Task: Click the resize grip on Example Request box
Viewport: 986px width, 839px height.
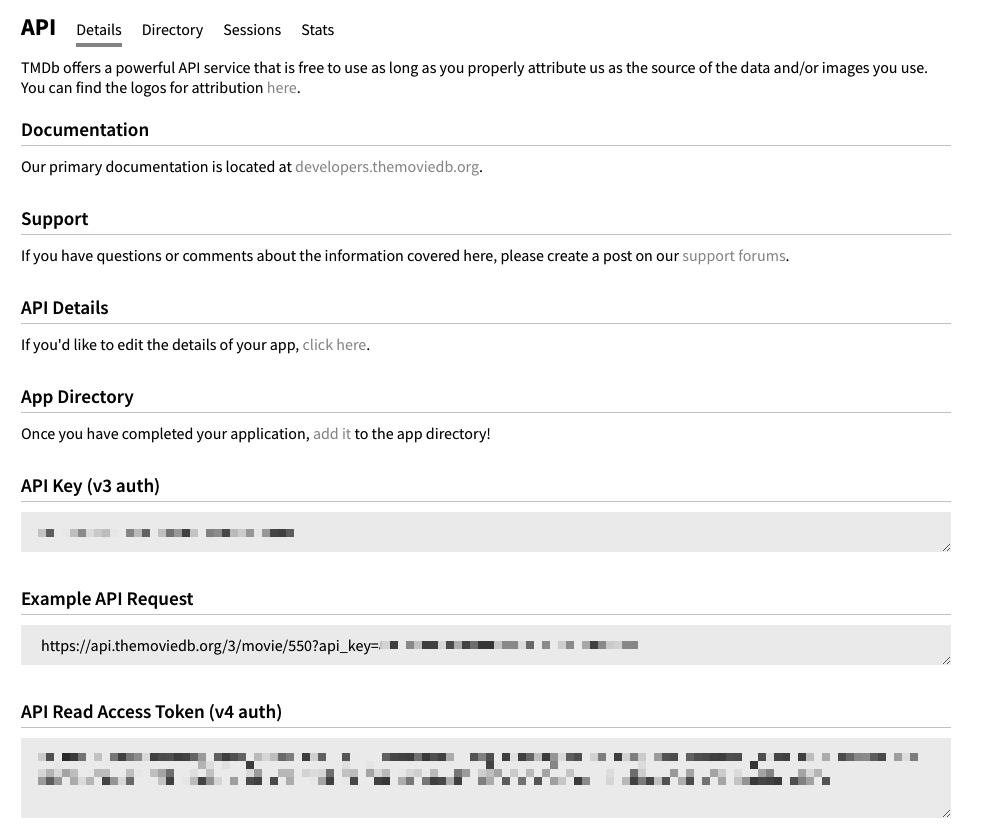Action: coord(944,658)
